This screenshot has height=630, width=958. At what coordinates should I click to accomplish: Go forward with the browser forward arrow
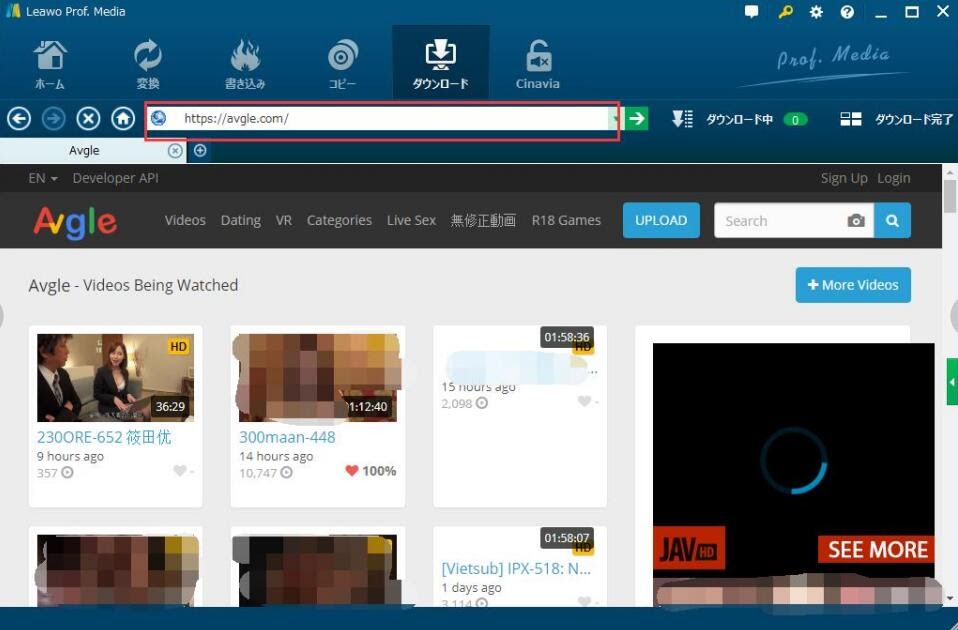[x=54, y=119]
